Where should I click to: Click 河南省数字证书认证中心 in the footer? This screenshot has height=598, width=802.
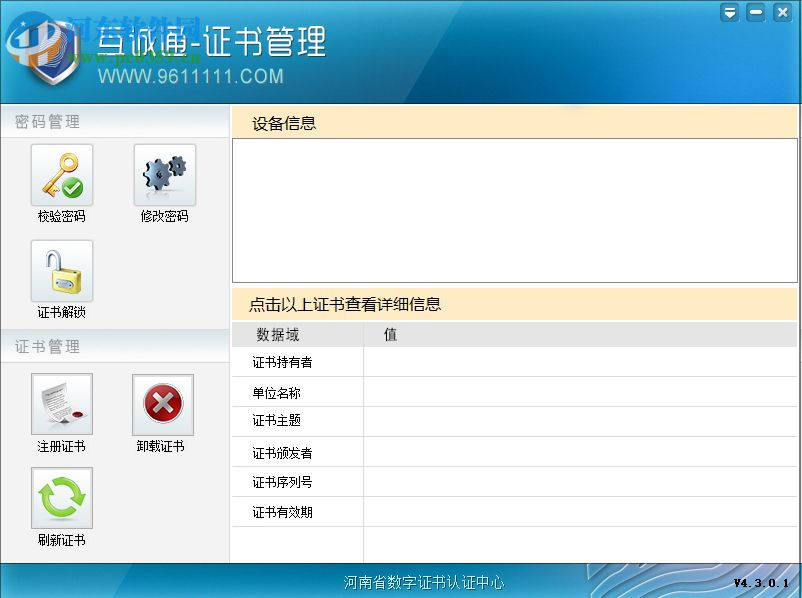(x=422, y=580)
